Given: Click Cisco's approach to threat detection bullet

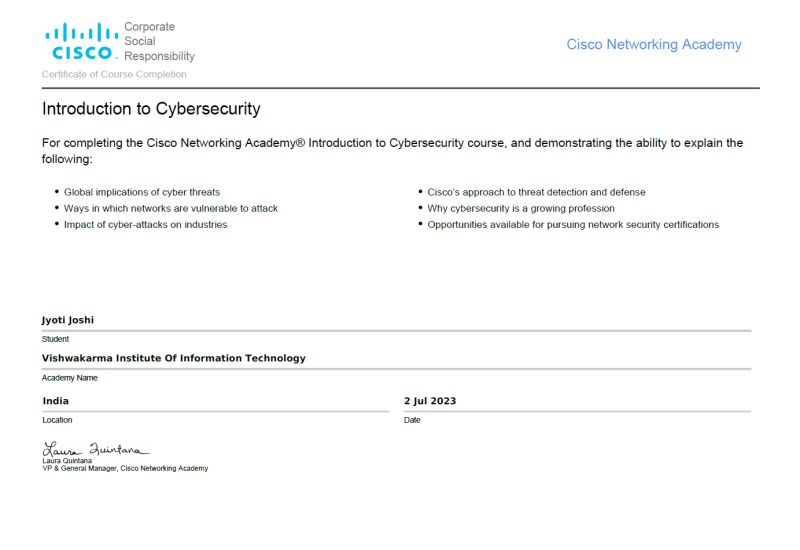Looking at the screenshot, I should pos(536,192).
